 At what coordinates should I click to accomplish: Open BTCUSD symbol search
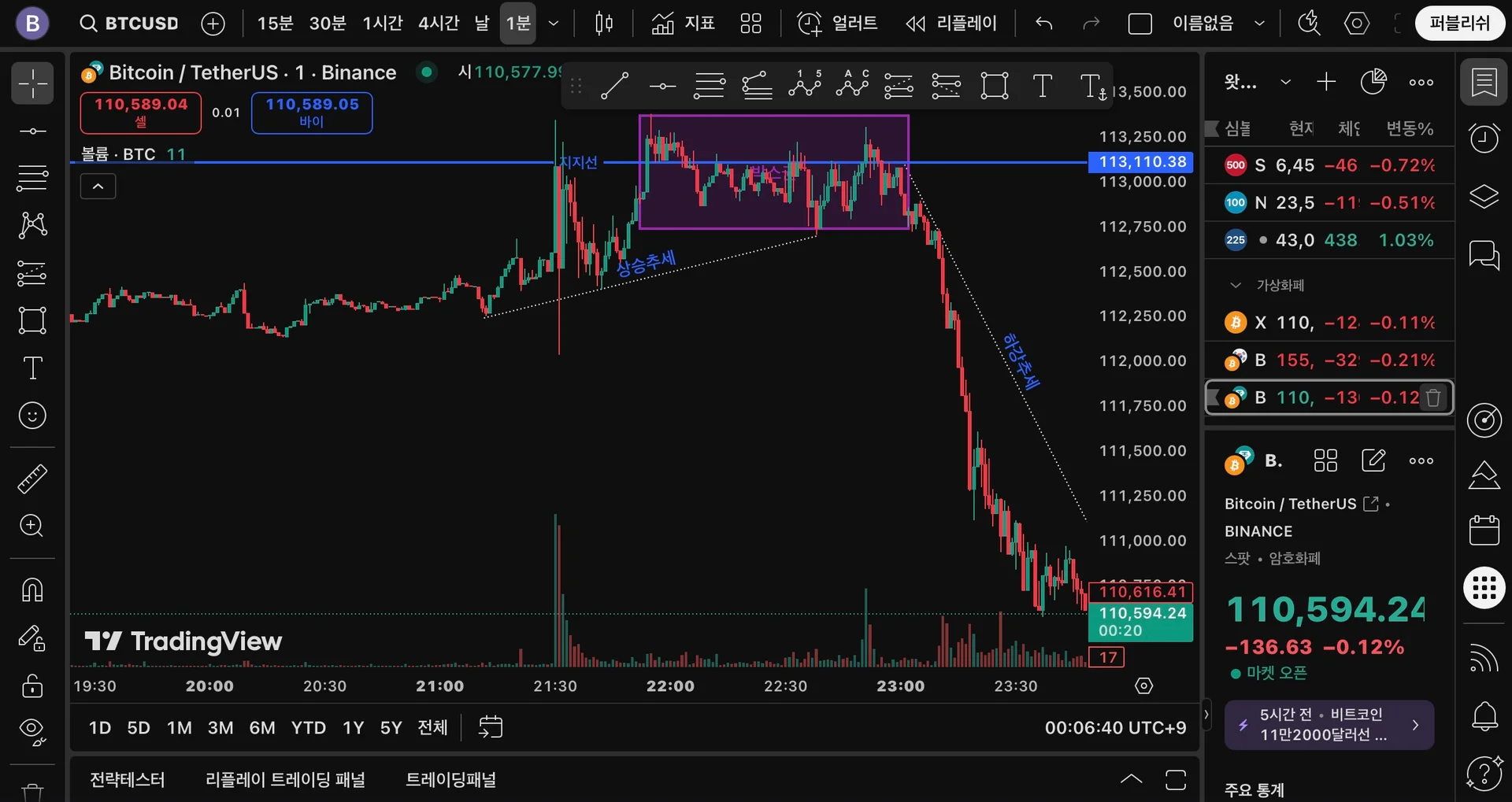[x=130, y=24]
